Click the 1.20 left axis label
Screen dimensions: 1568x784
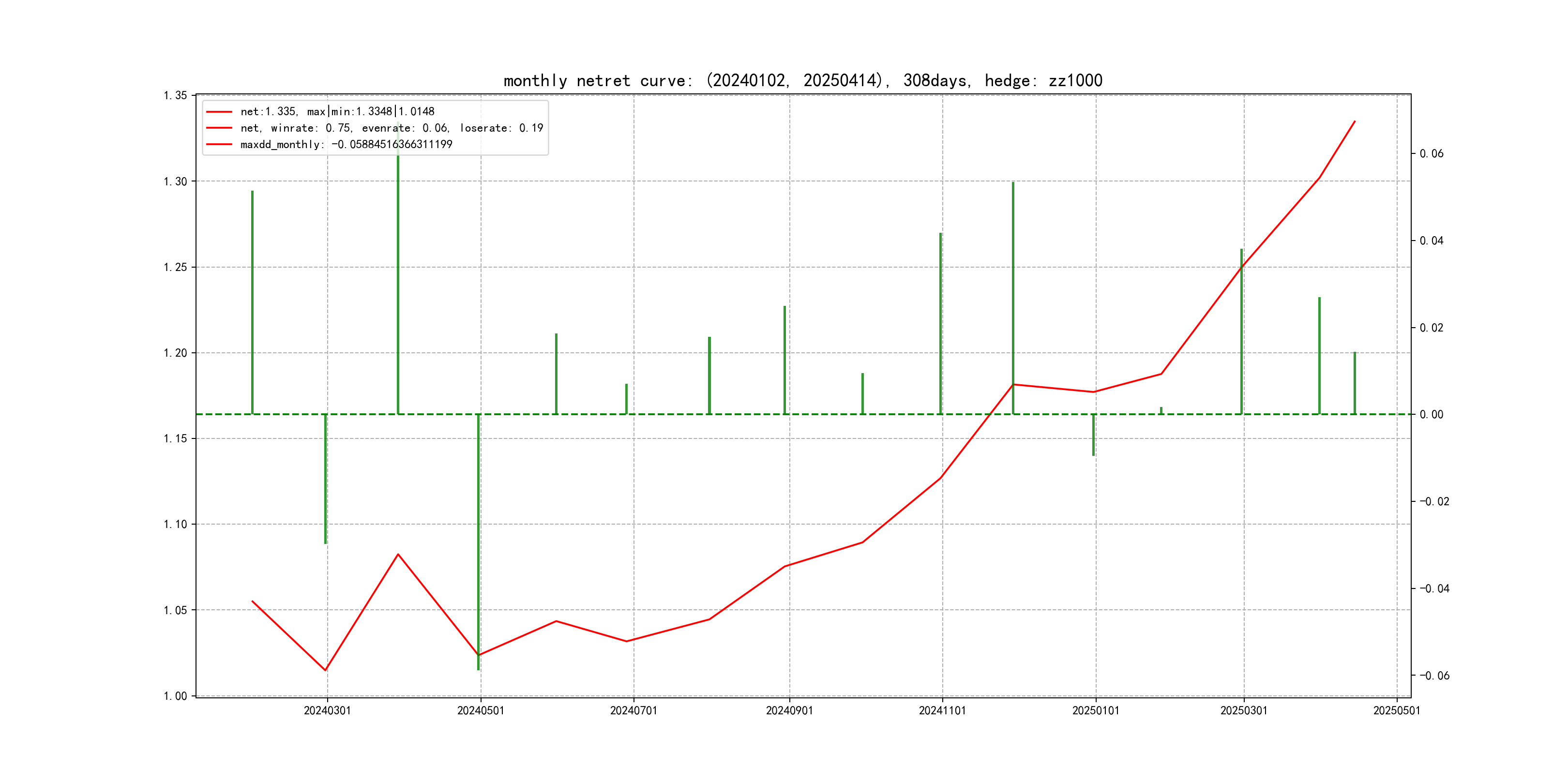click(175, 353)
